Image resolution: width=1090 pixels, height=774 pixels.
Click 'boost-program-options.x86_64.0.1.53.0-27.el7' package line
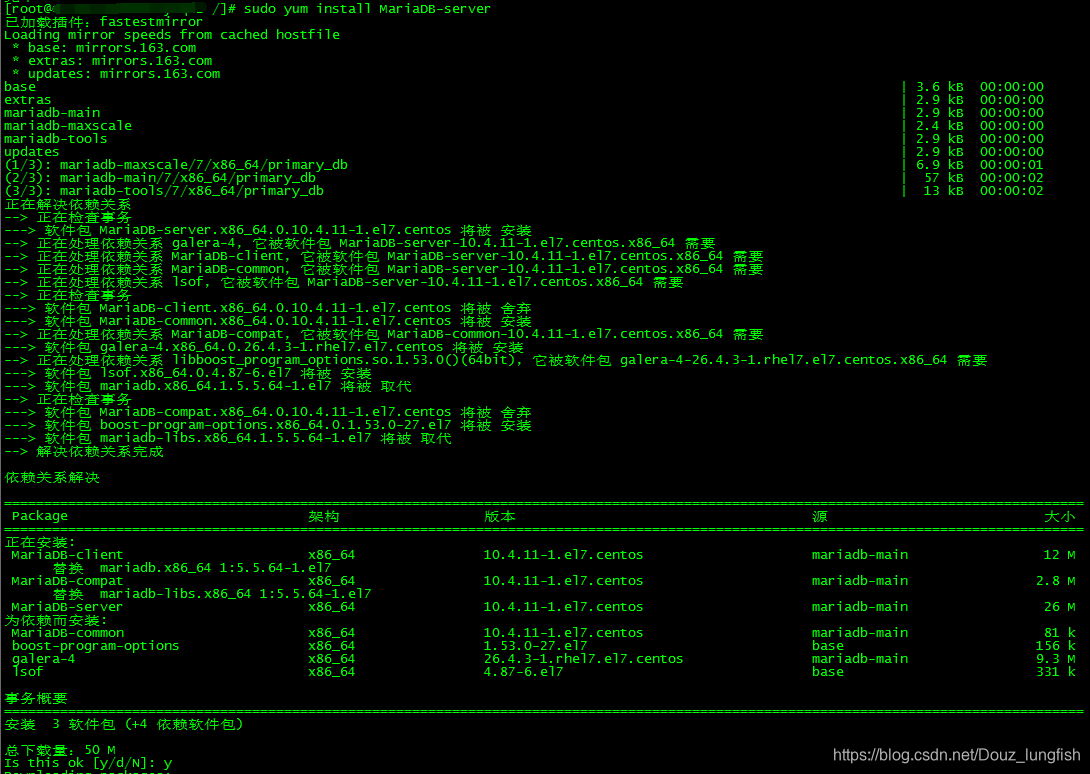268,426
